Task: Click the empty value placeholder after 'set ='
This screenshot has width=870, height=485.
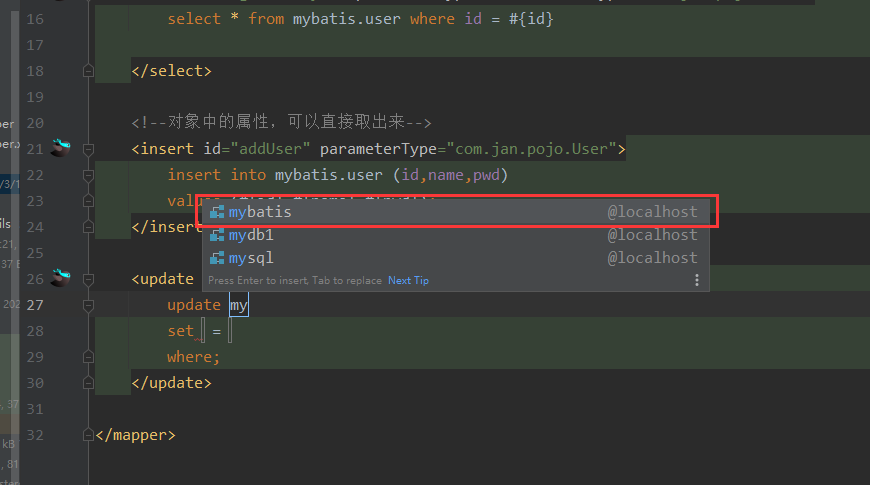Action: [230, 331]
